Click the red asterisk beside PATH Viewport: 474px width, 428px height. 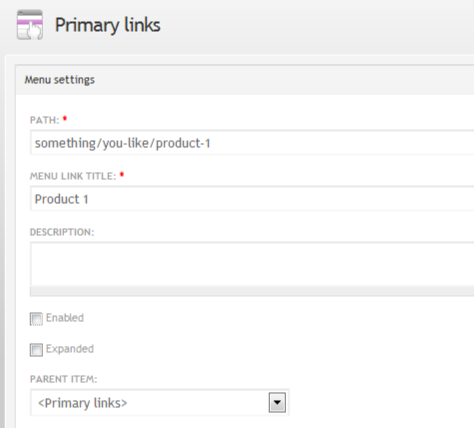click(65, 118)
